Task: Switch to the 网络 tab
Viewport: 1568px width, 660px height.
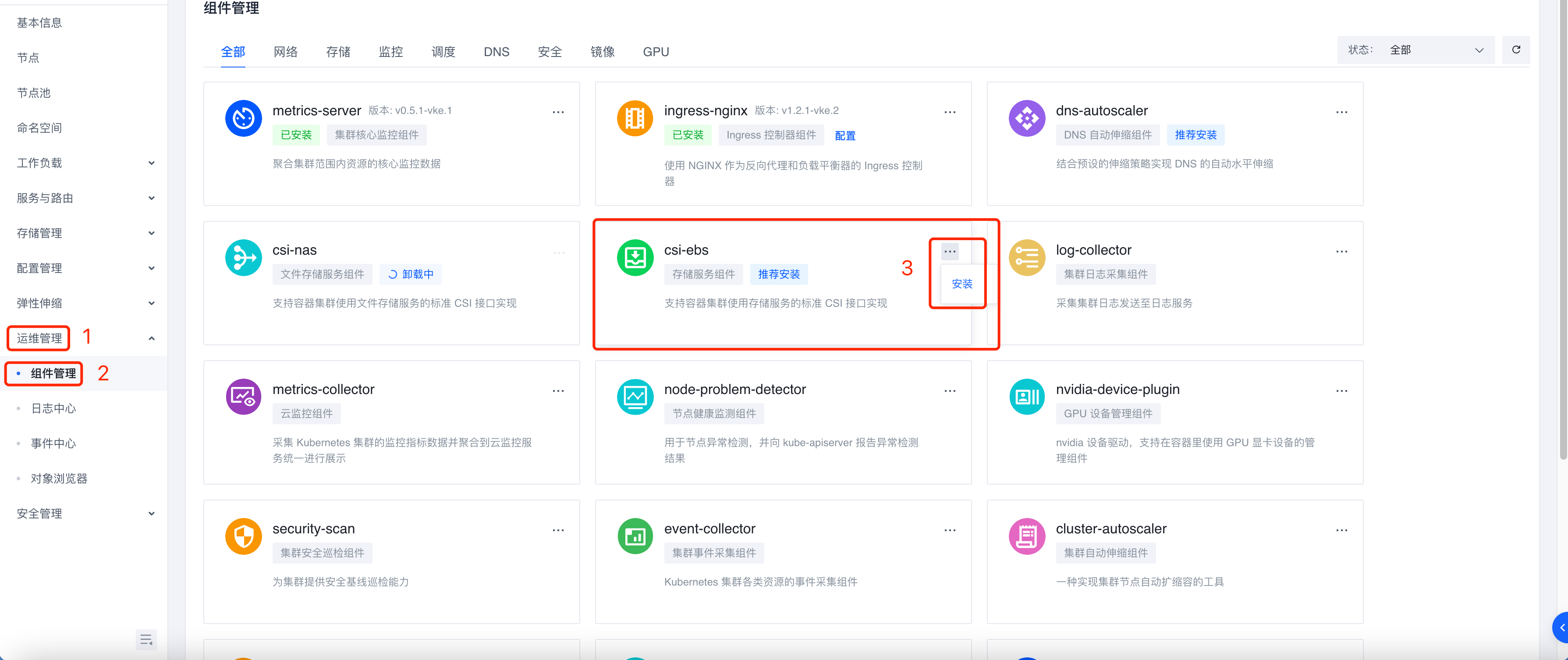Action: pos(285,52)
